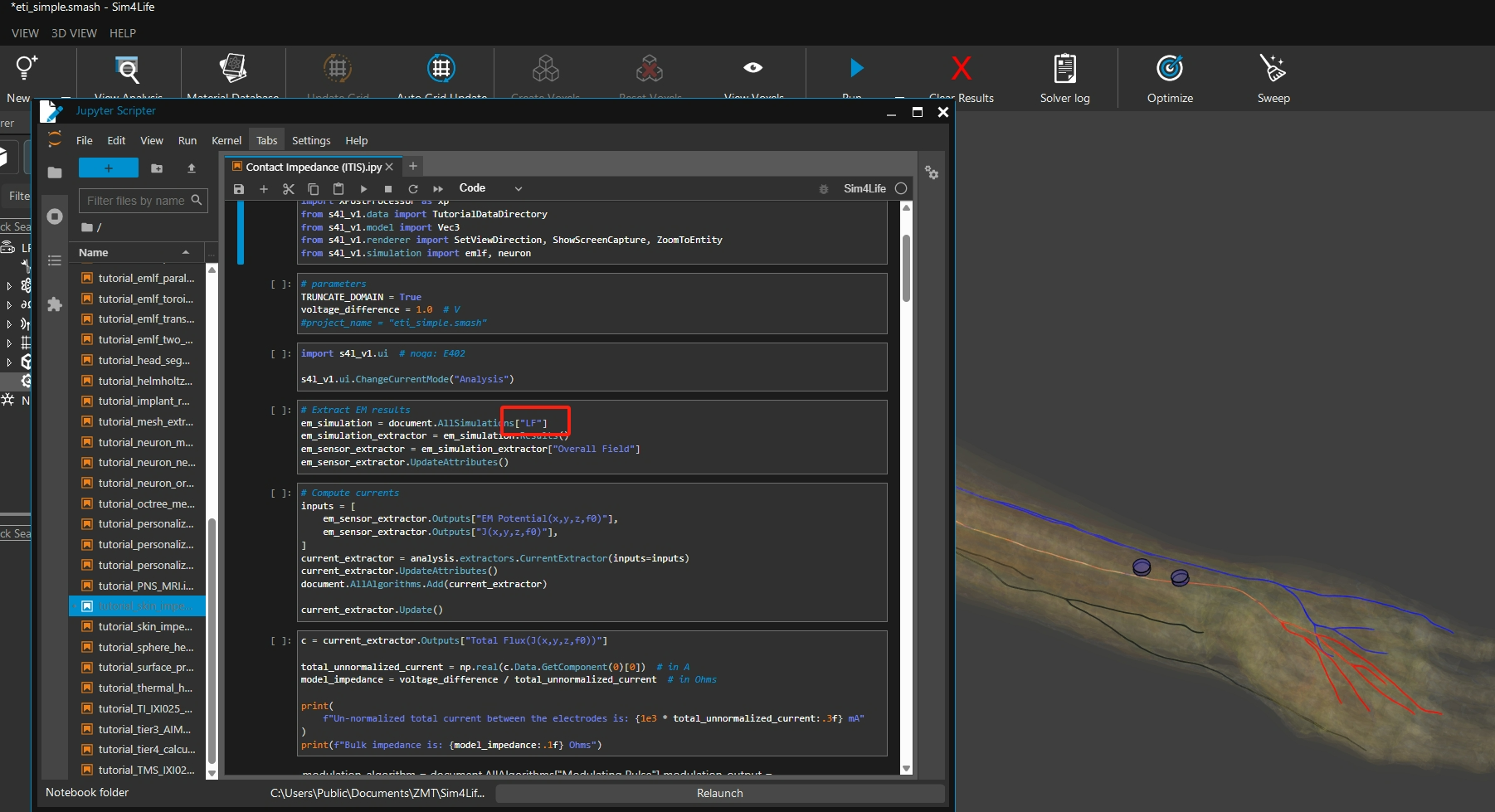Click the Run simulation play icon
Image resolution: width=1495 pixels, height=812 pixels.
856,68
